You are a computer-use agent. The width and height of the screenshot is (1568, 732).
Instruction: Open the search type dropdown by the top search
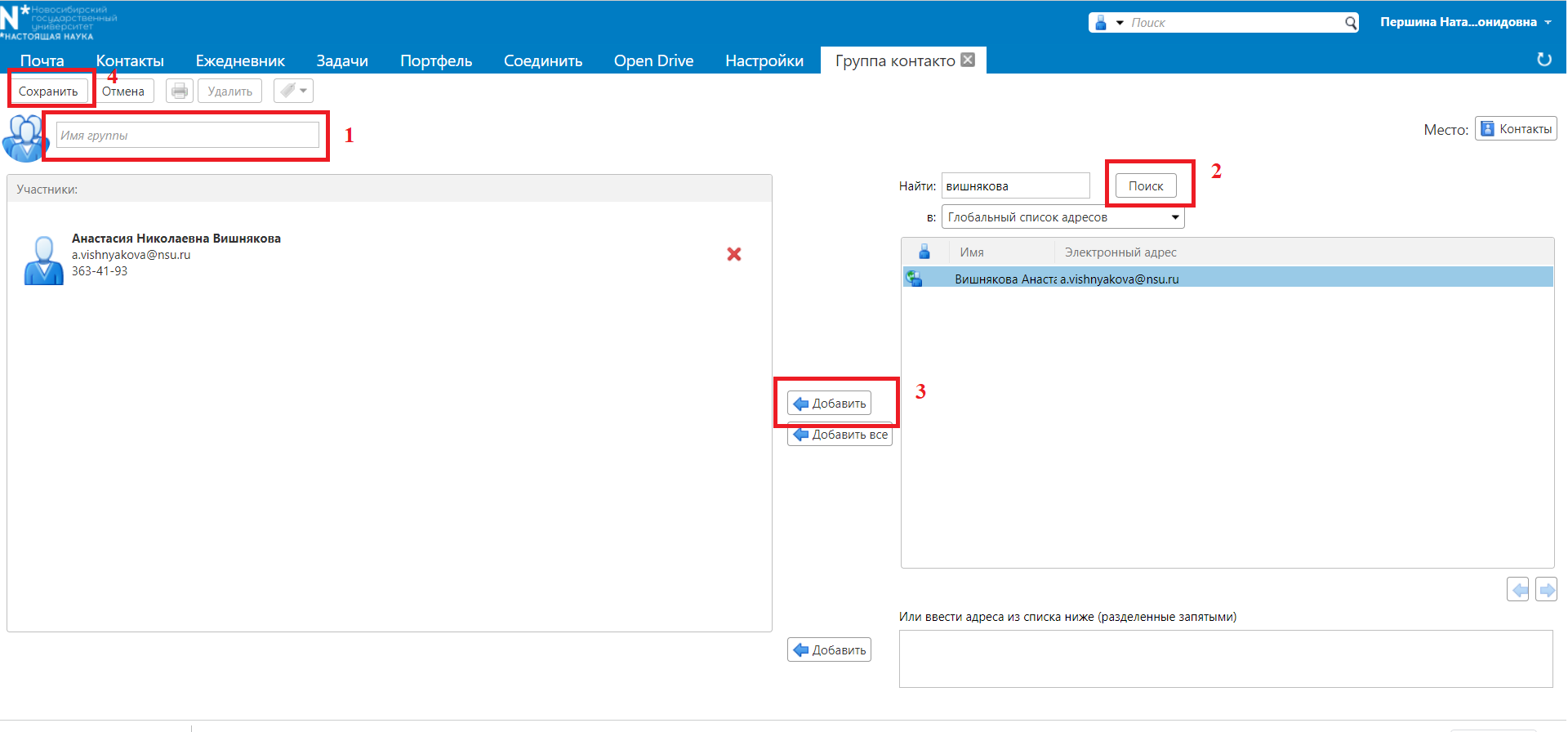1108,23
